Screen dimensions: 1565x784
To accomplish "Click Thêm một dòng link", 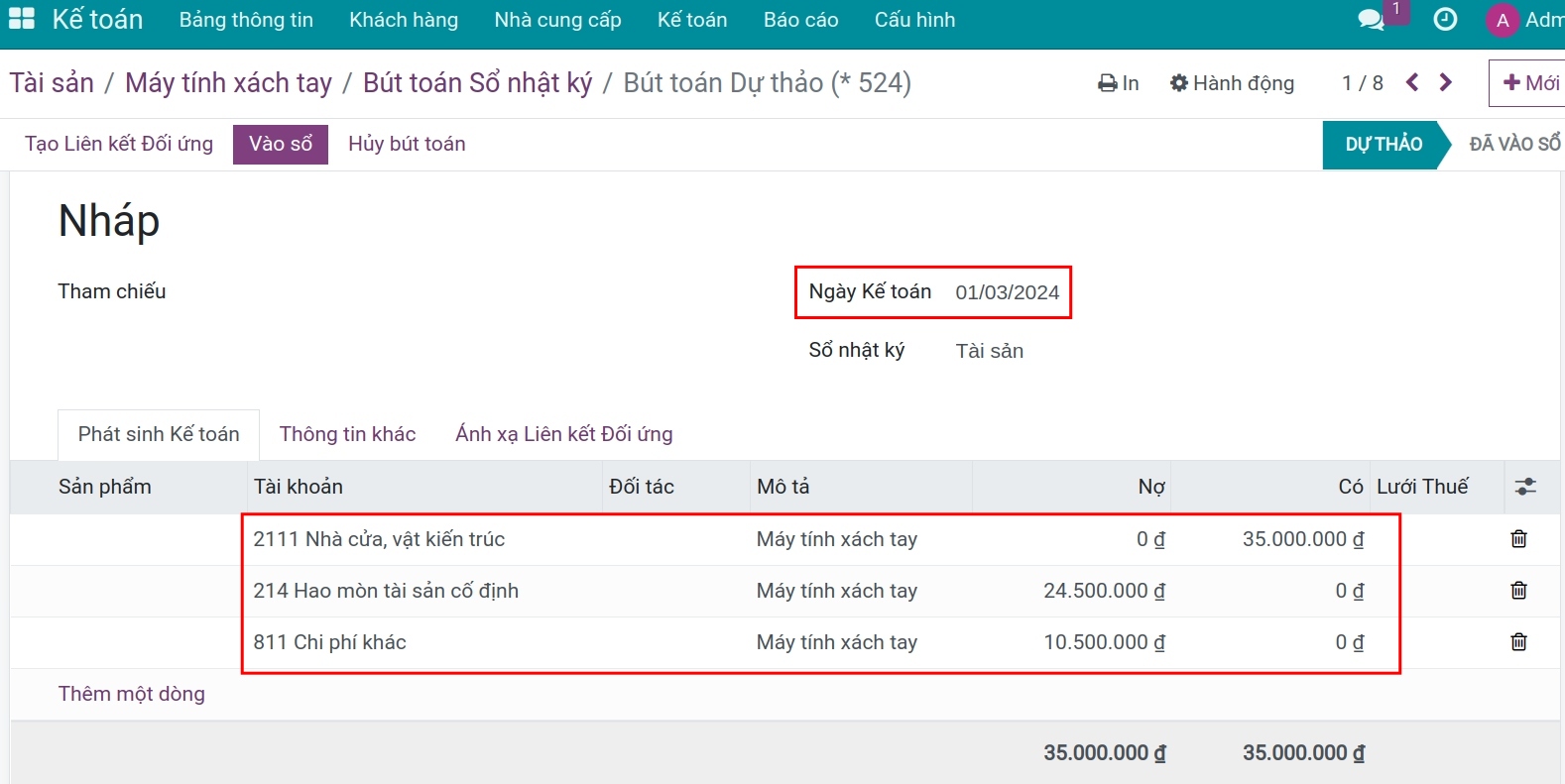I will pyautogui.click(x=132, y=694).
